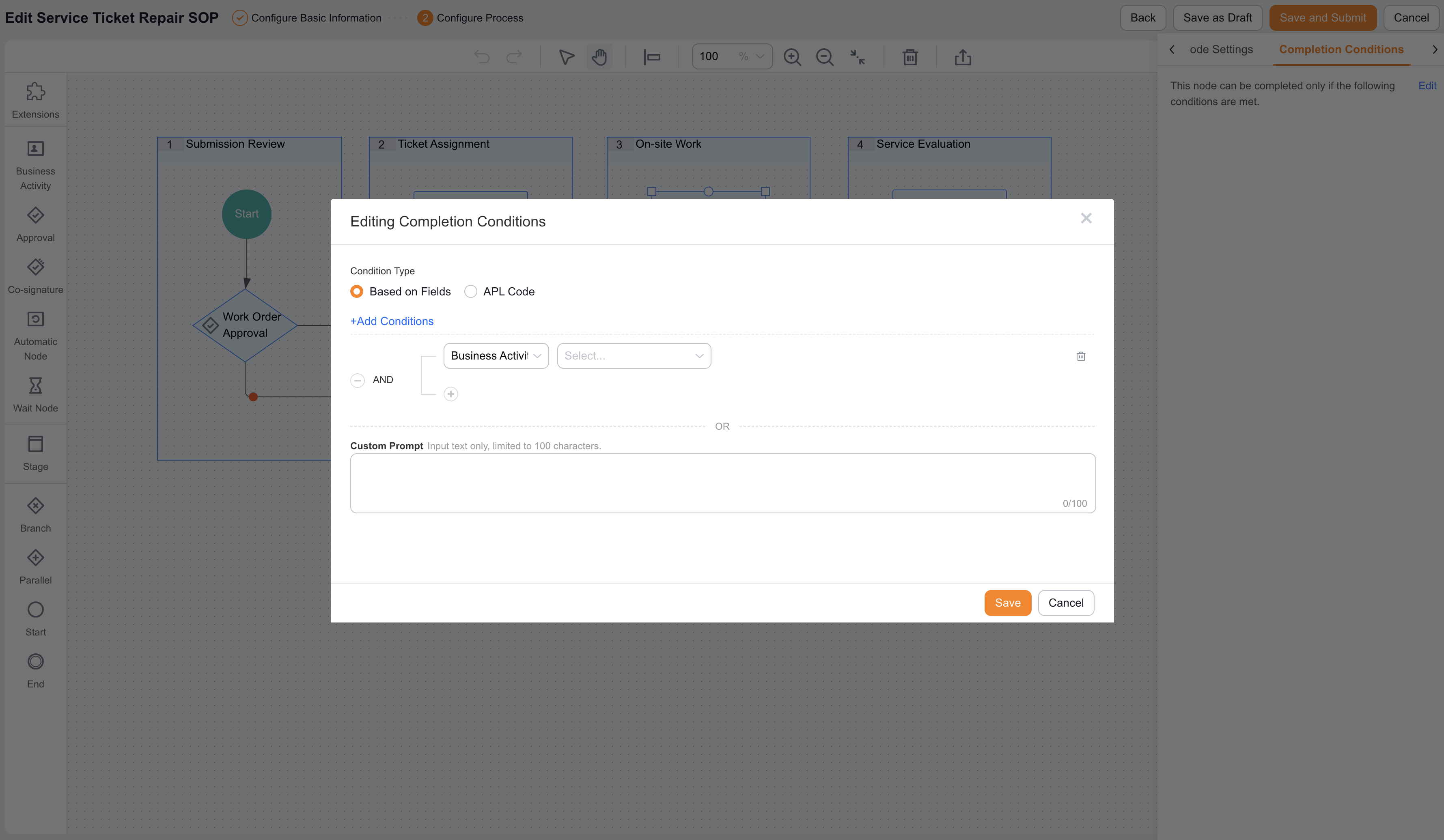This screenshot has width=1444, height=840.
Task: Pick the Parallel node icon
Action: click(x=36, y=558)
